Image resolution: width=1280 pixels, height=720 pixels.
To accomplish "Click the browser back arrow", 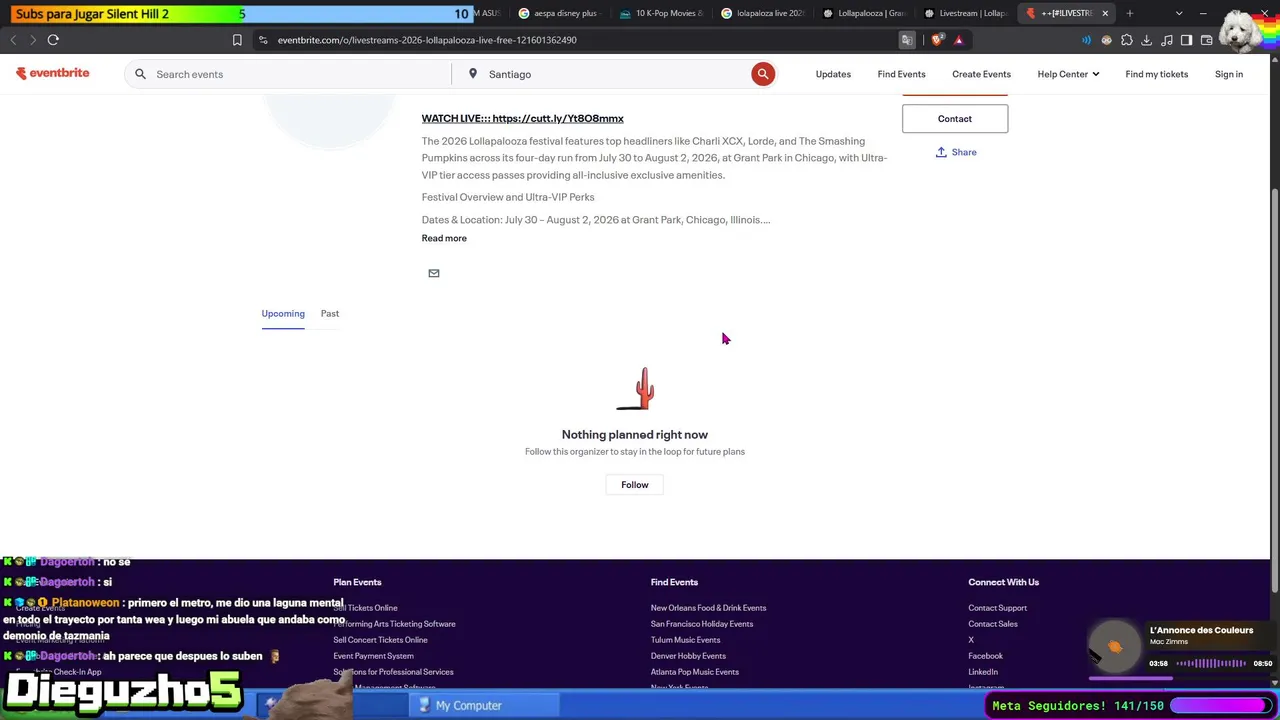I will [x=13, y=40].
